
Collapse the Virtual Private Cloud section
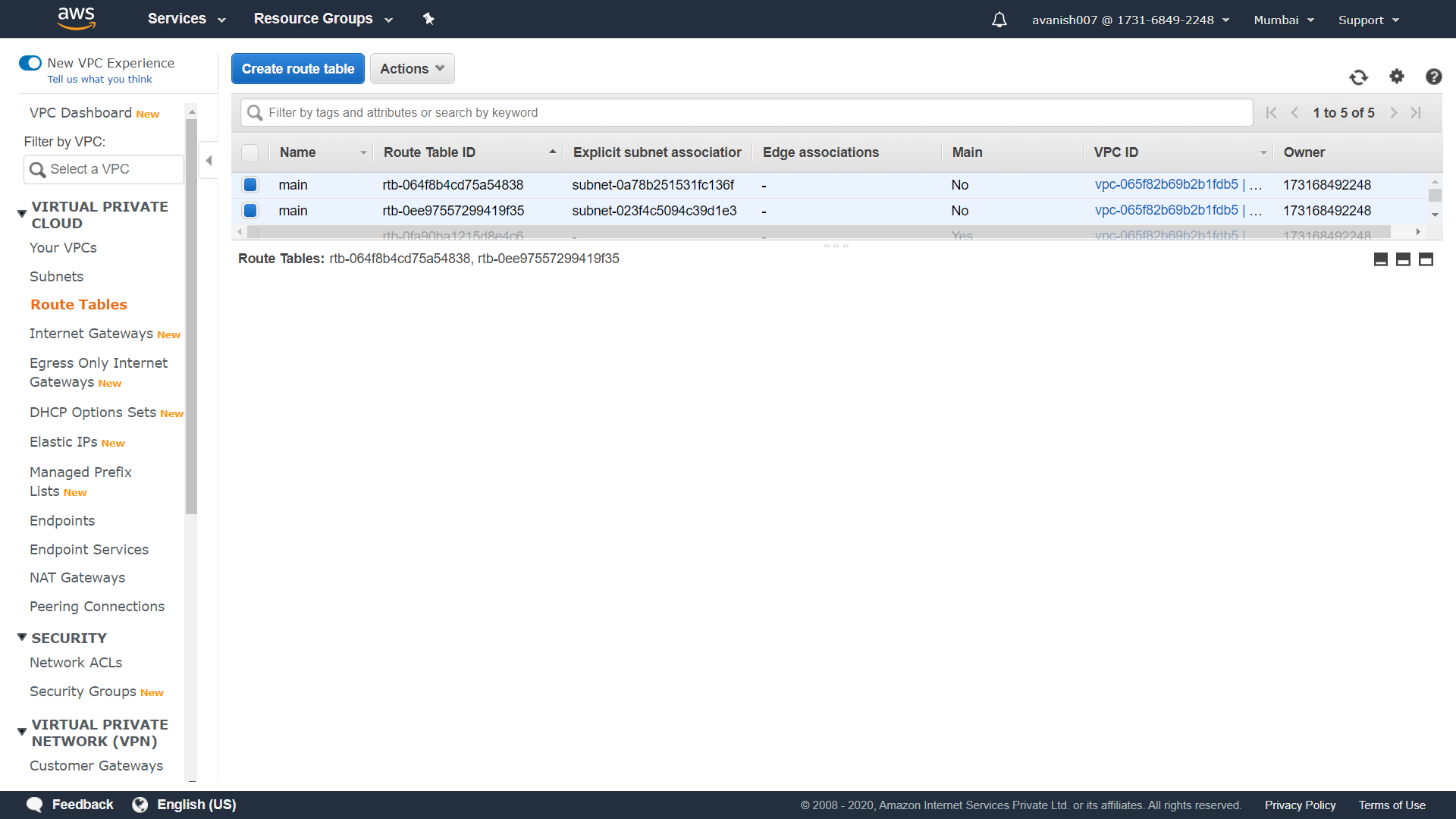(x=22, y=214)
